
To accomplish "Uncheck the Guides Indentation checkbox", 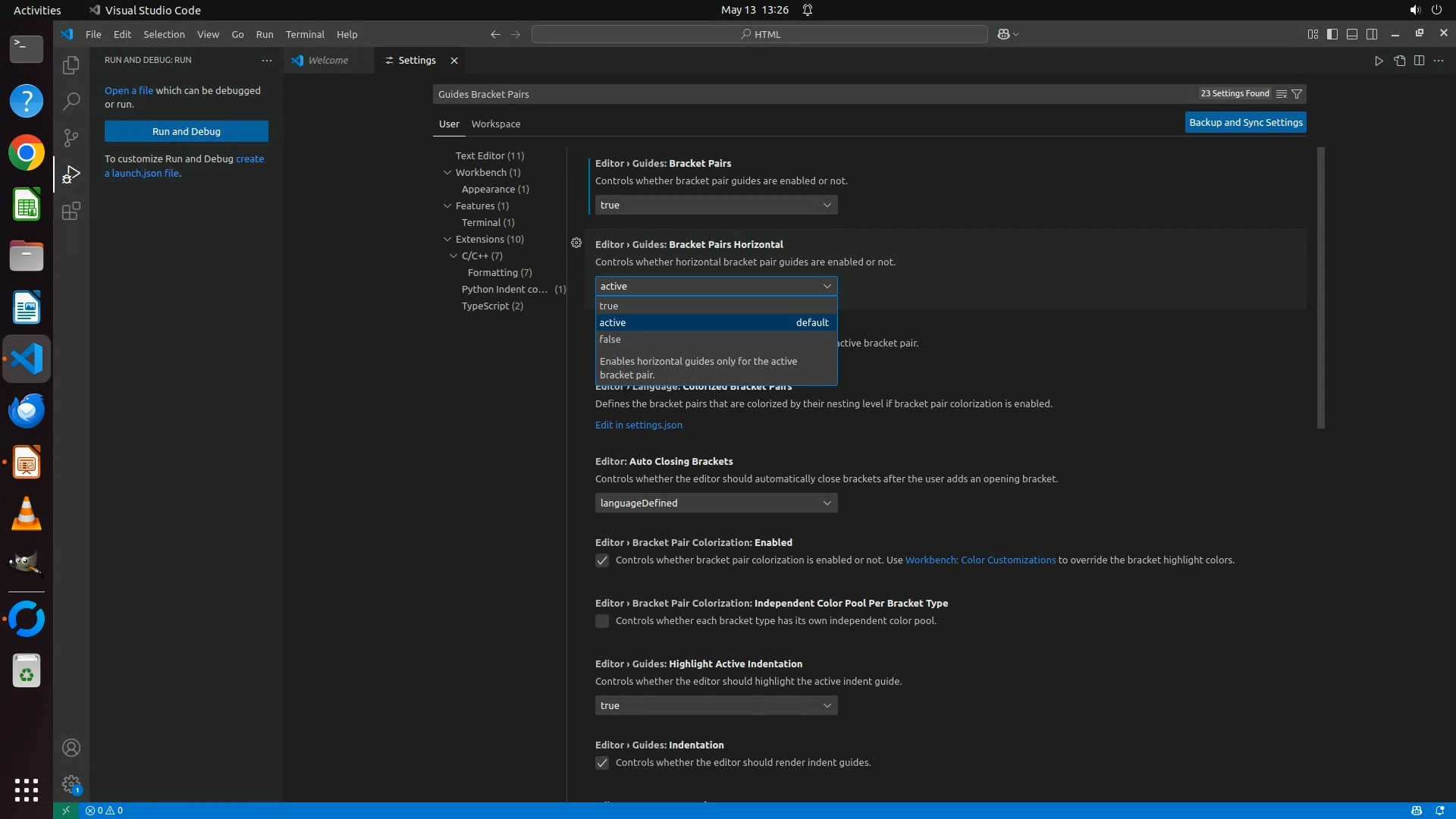I will (602, 763).
